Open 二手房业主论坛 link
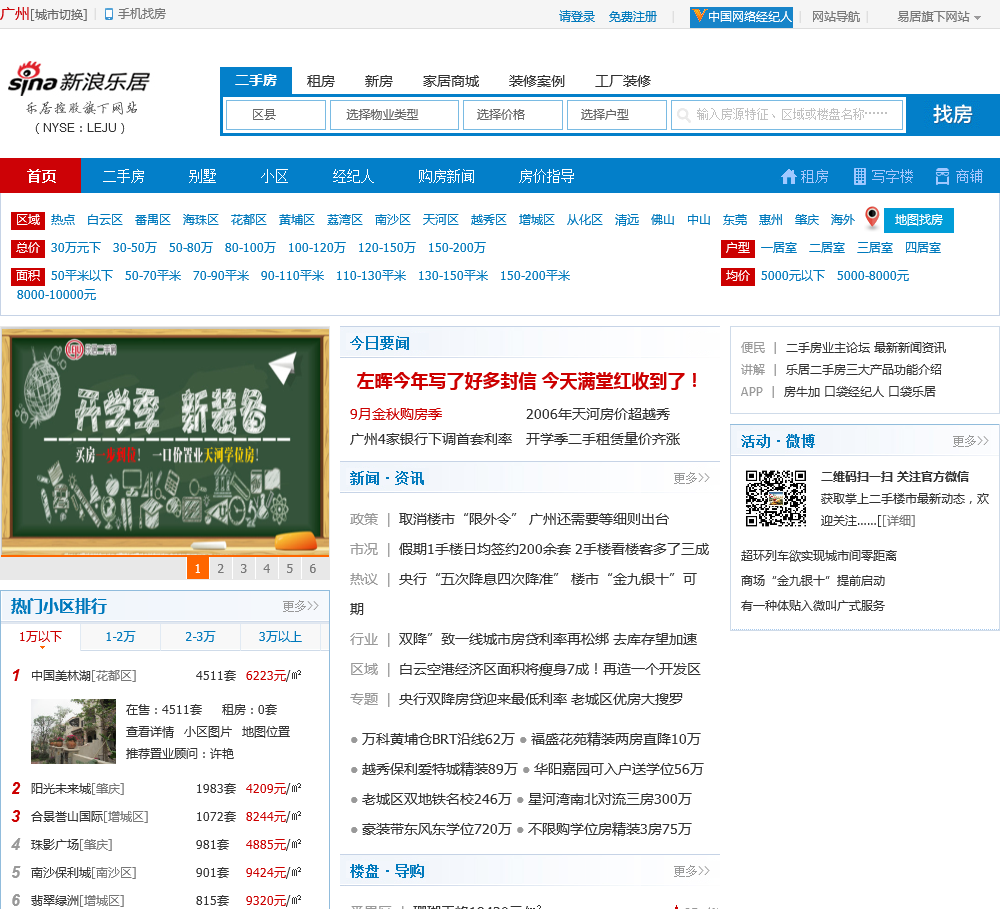 click(827, 348)
